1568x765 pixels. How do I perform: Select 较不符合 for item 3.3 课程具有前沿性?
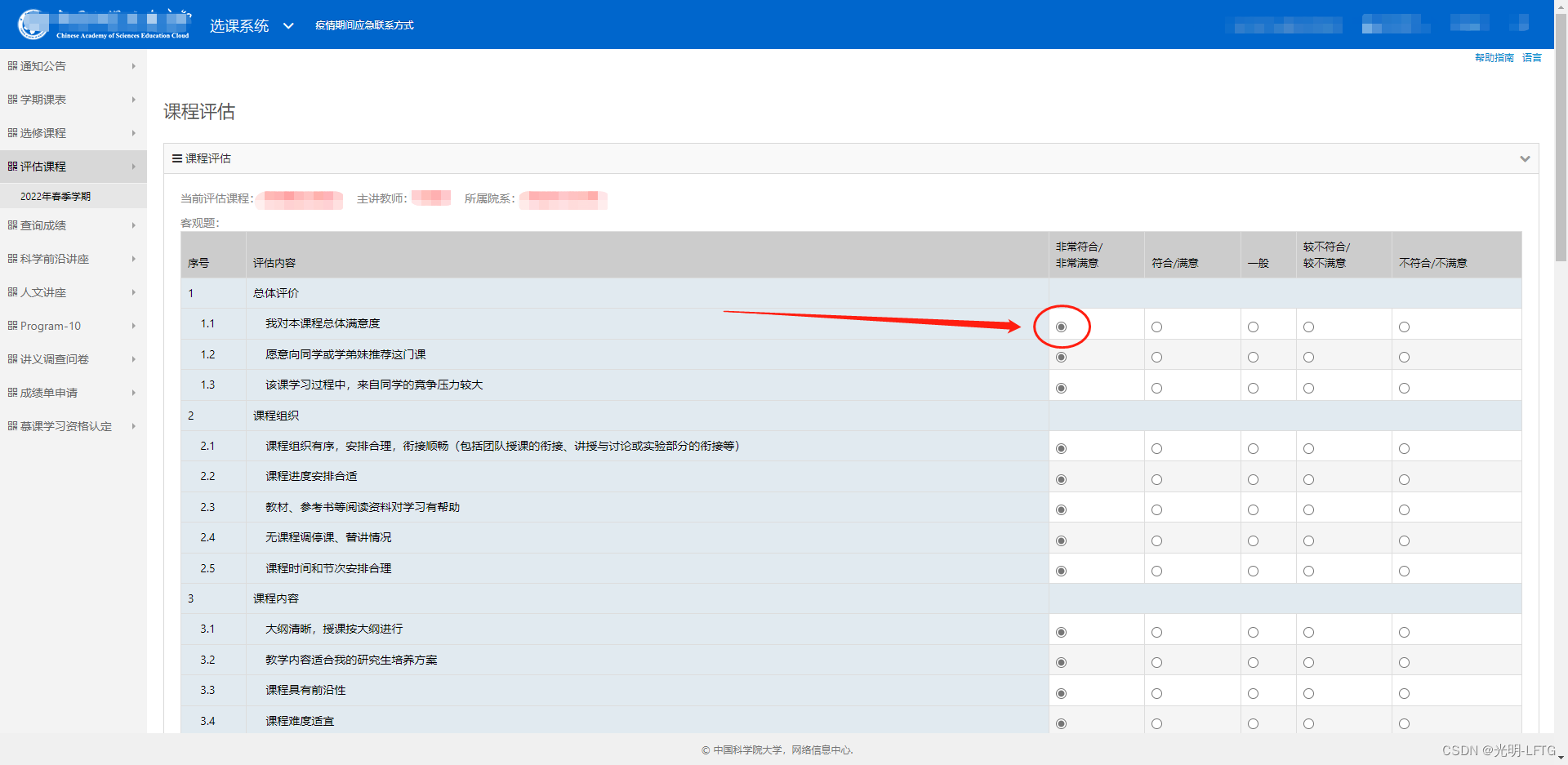pyautogui.click(x=1308, y=693)
